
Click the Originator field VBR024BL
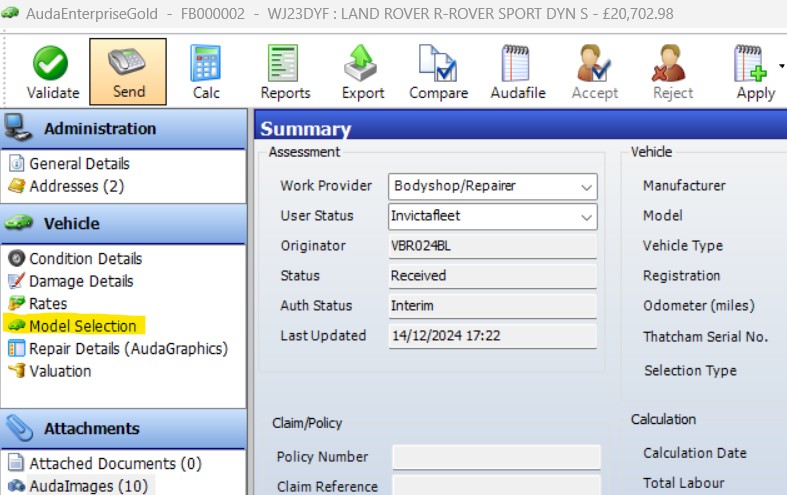(x=492, y=246)
